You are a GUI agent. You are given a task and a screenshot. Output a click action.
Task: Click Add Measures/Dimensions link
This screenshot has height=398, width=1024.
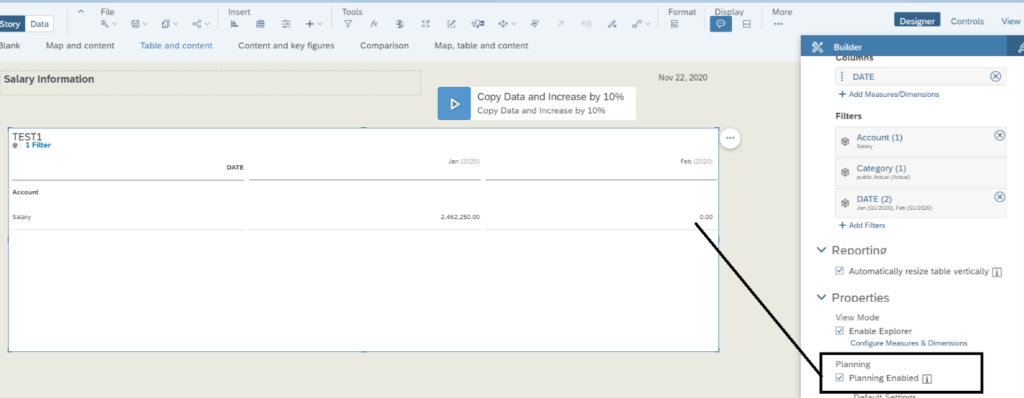pyautogui.click(x=889, y=94)
